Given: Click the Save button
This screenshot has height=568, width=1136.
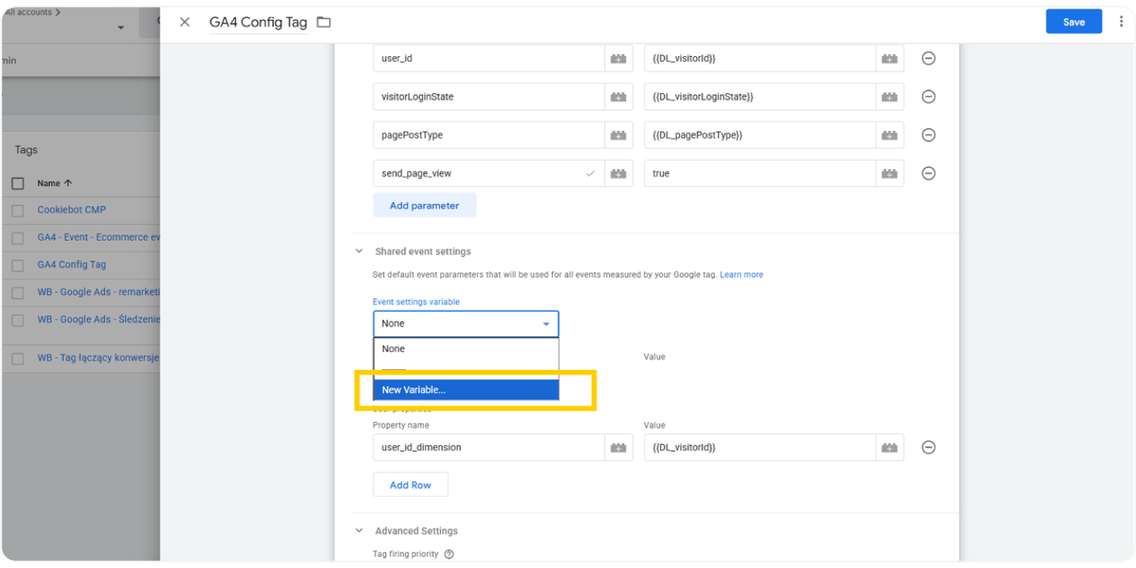Looking at the screenshot, I should tap(1073, 22).
